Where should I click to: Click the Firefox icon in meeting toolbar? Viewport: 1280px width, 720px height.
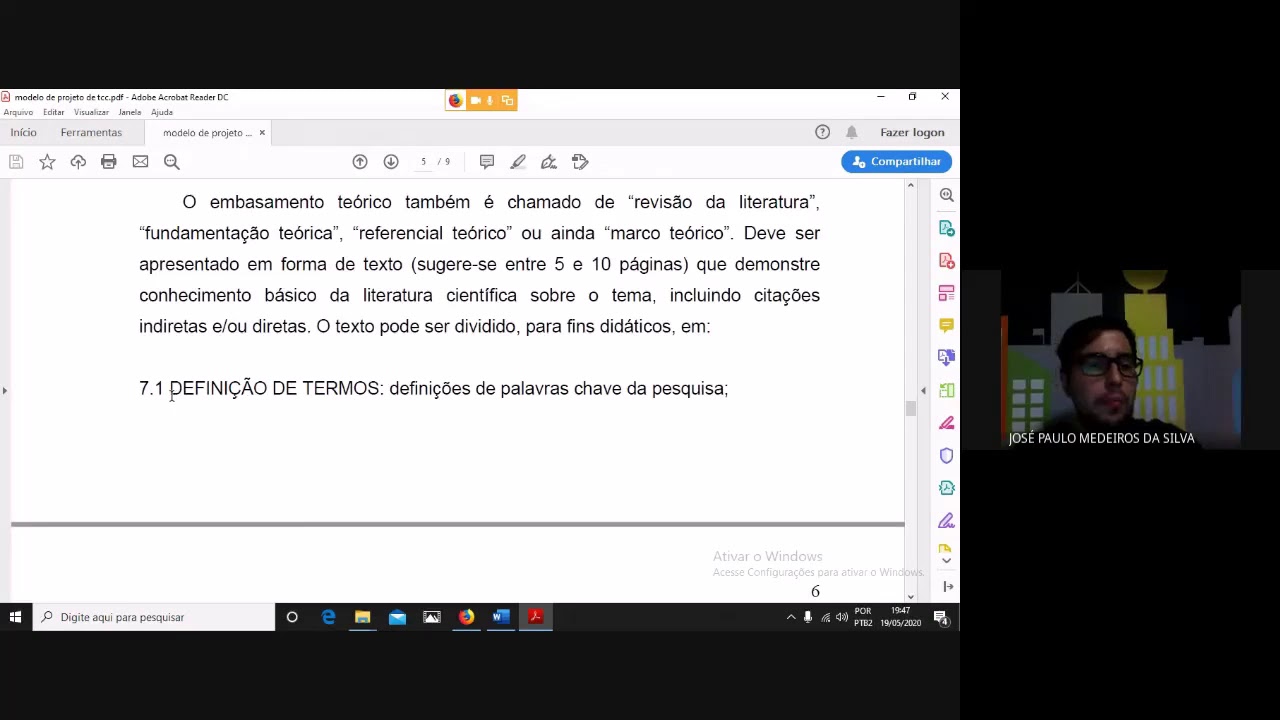pyautogui.click(x=455, y=100)
